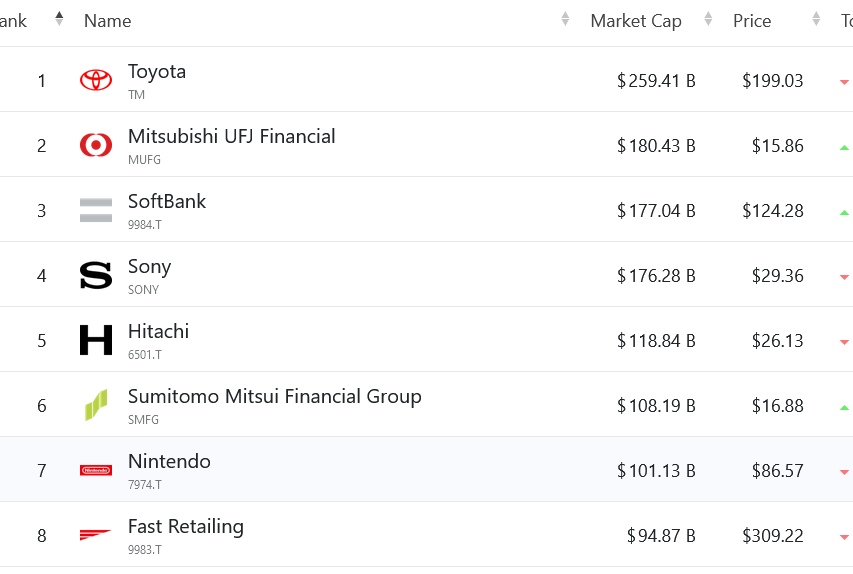Click the Sumitomo Mitsui green logo
The height and width of the screenshot is (574, 853).
pyautogui.click(x=96, y=405)
